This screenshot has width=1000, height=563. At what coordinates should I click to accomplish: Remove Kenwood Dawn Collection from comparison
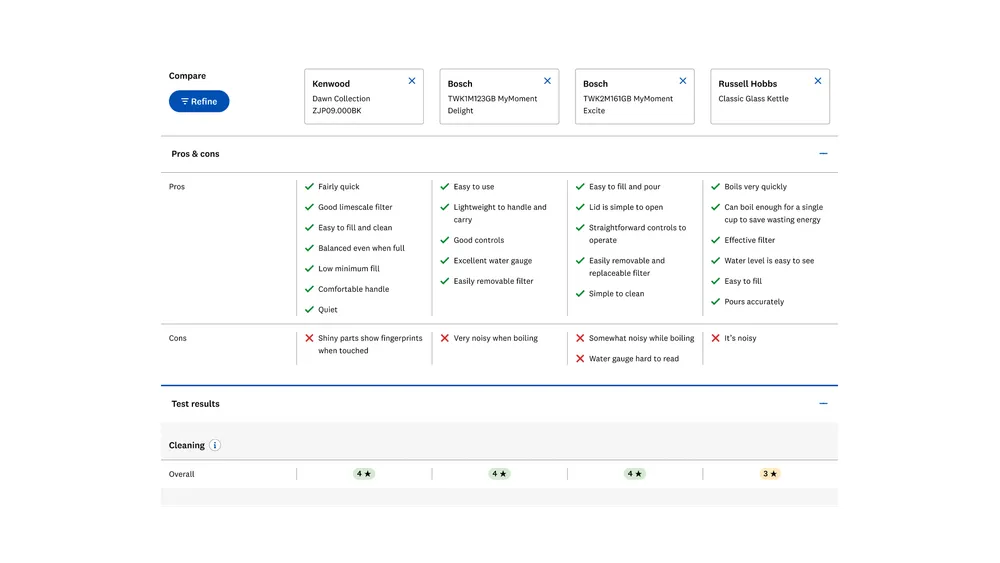coord(412,81)
